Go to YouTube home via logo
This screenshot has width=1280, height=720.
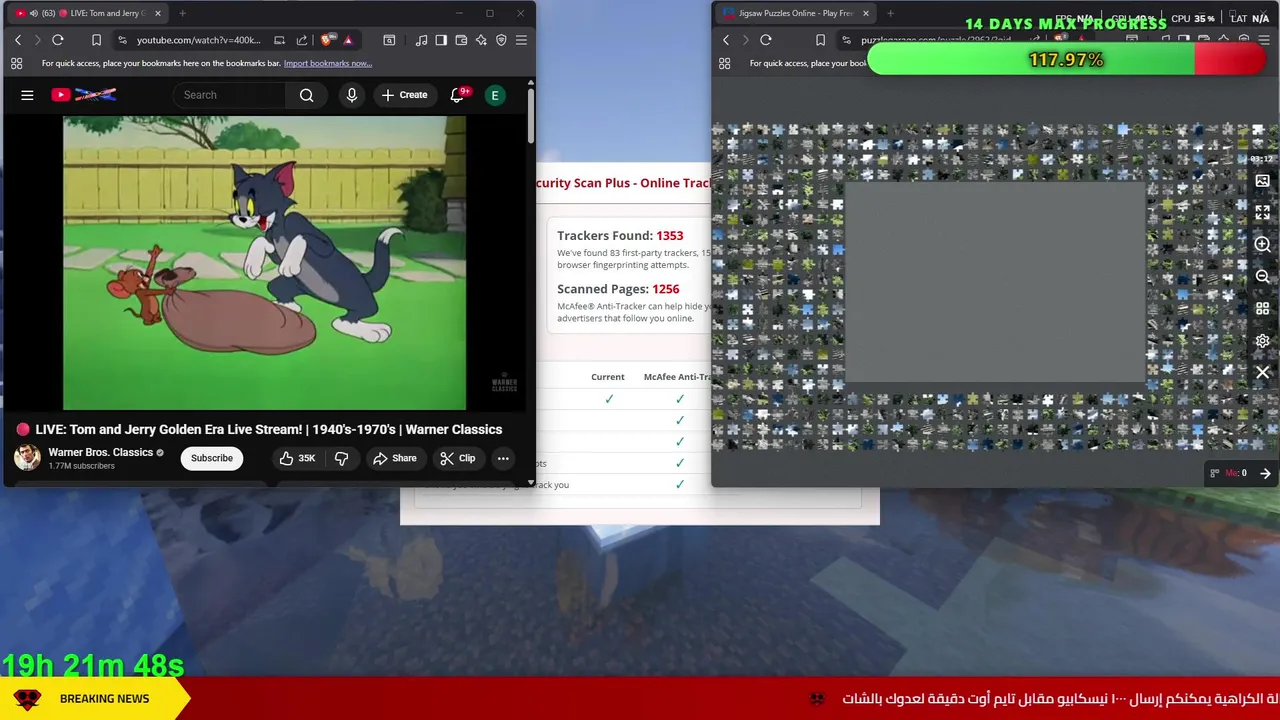84,95
